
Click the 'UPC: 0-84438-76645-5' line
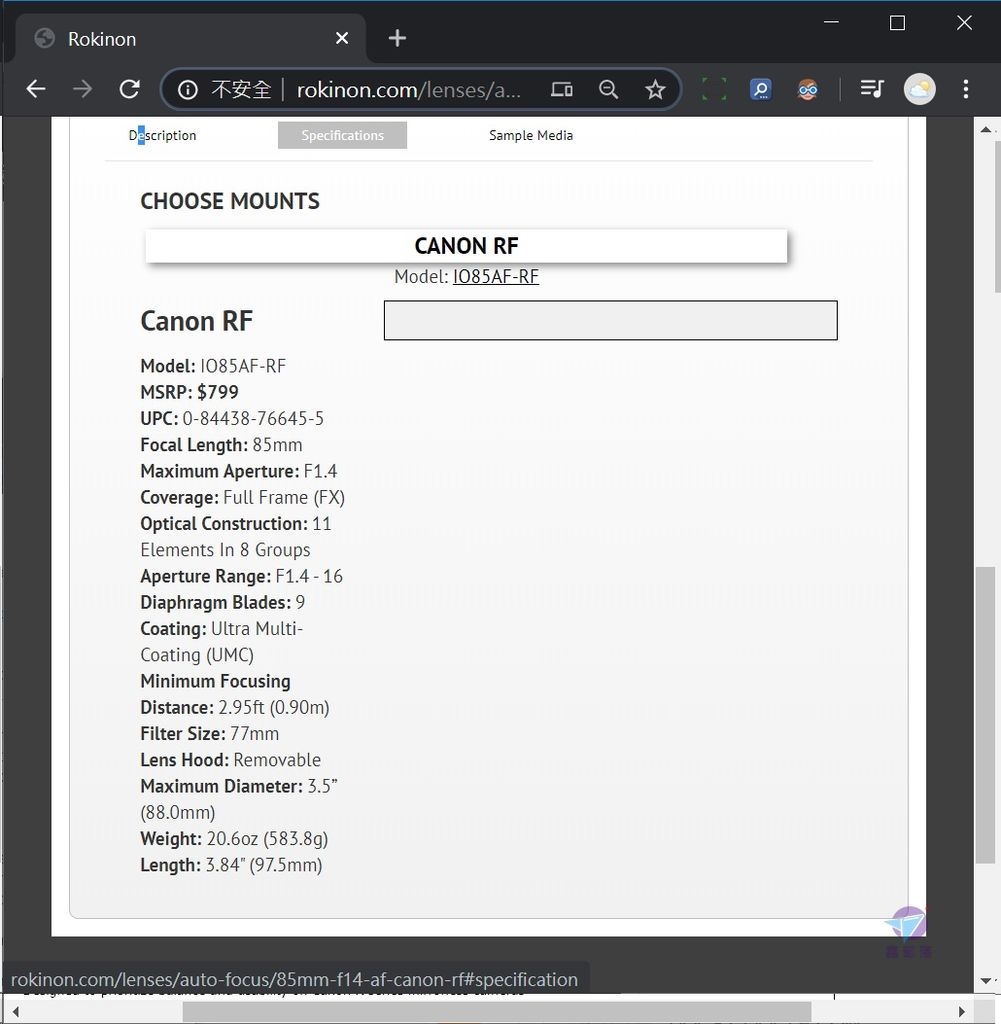(232, 419)
